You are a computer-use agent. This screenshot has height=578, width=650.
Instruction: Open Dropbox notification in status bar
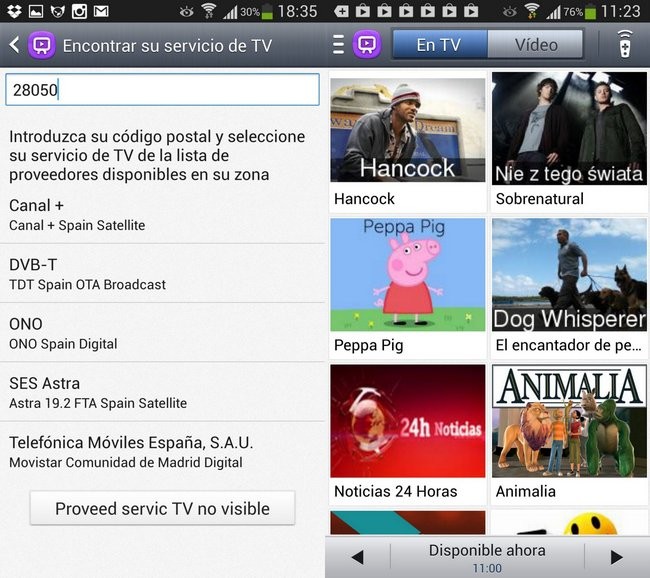(14, 11)
